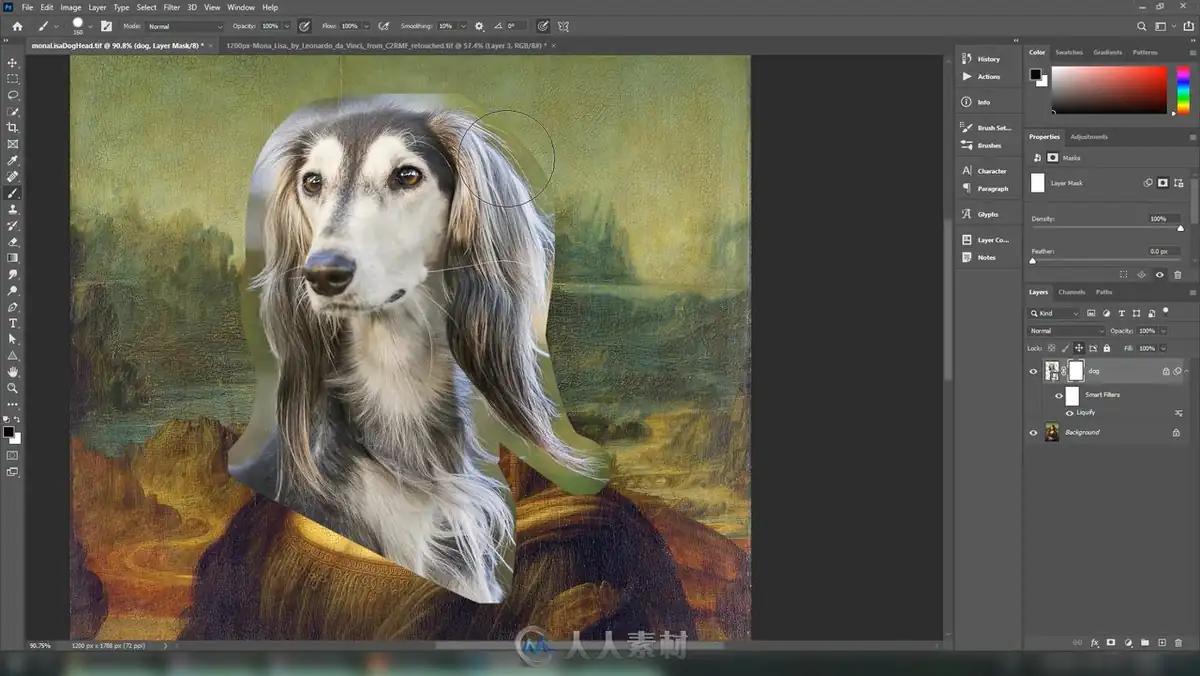This screenshot has width=1200, height=676.
Task: Select the Frame tool
Action: pyautogui.click(x=13, y=144)
